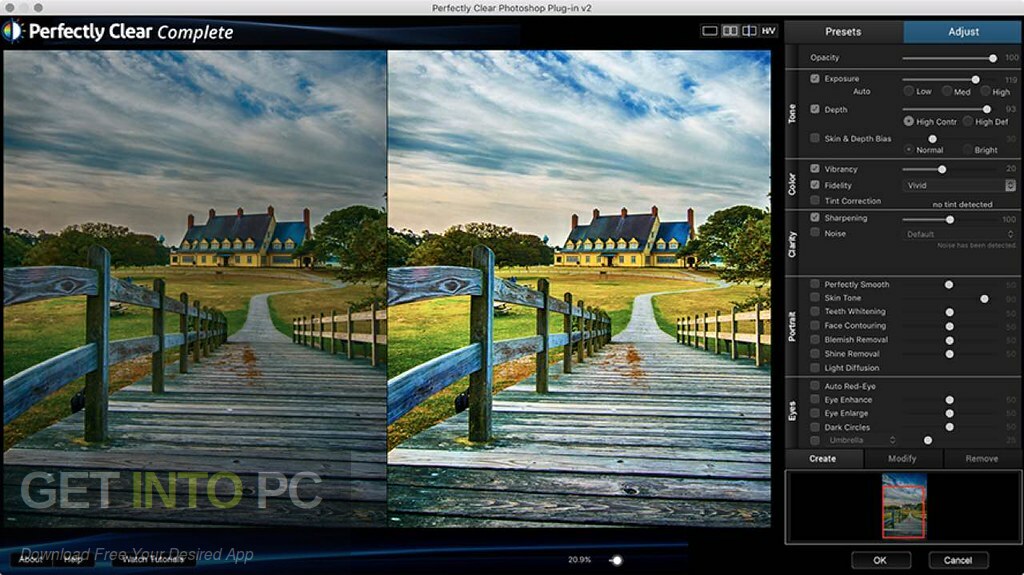This screenshot has height=575, width=1024.
Task: Select Normal skin bias option
Action: 908,150
